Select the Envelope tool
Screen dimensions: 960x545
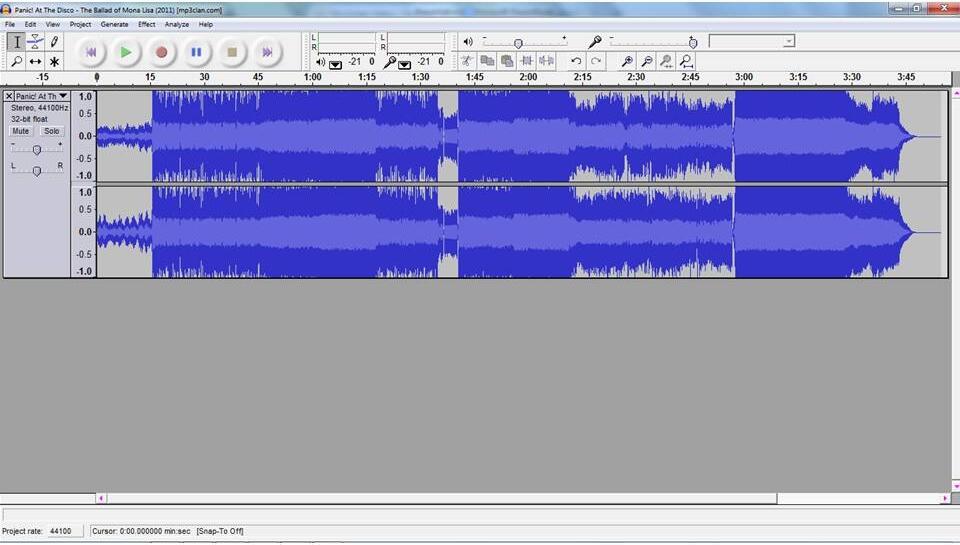[x=35, y=41]
